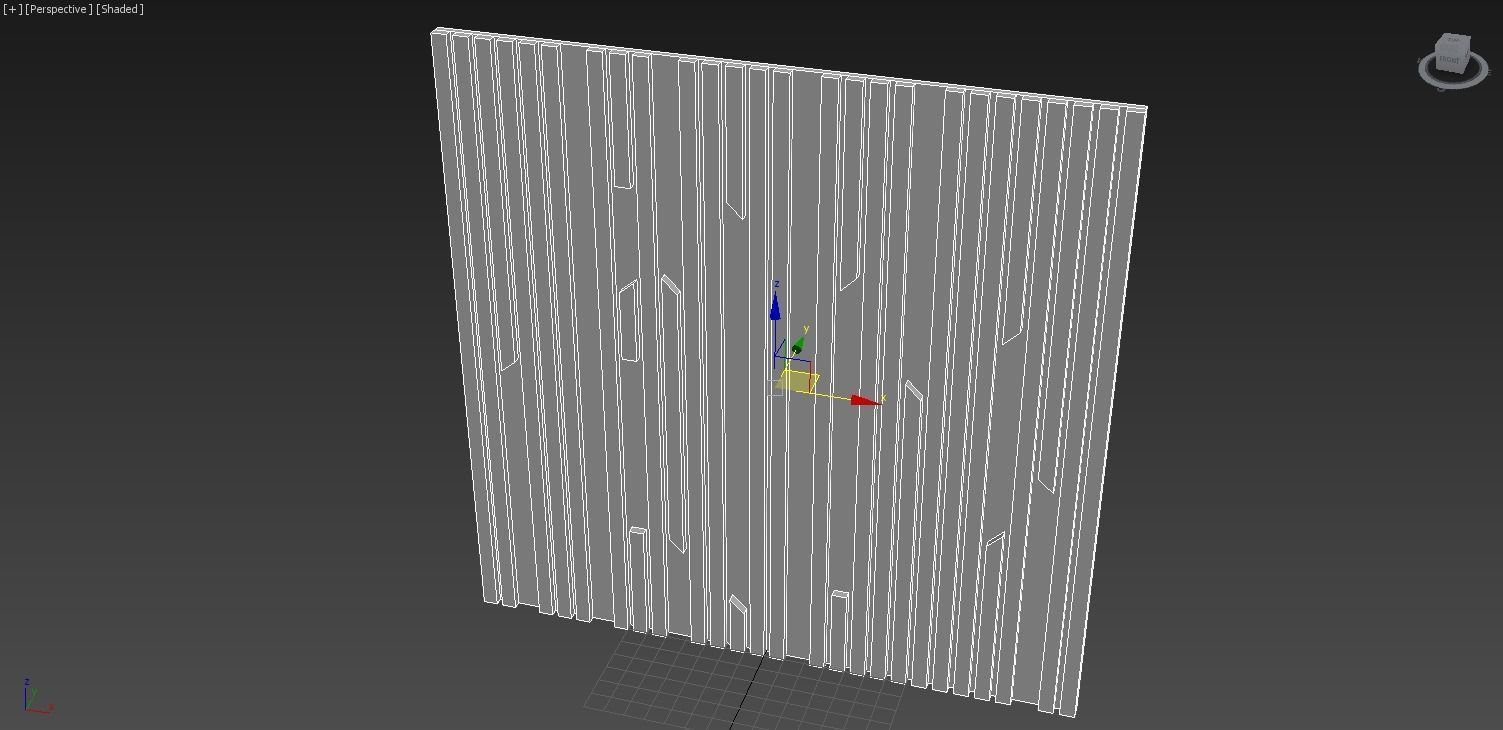Select the blue Z axis gizmo arrow
The height and width of the screenshot is (730, 1503).
(775, 306)
